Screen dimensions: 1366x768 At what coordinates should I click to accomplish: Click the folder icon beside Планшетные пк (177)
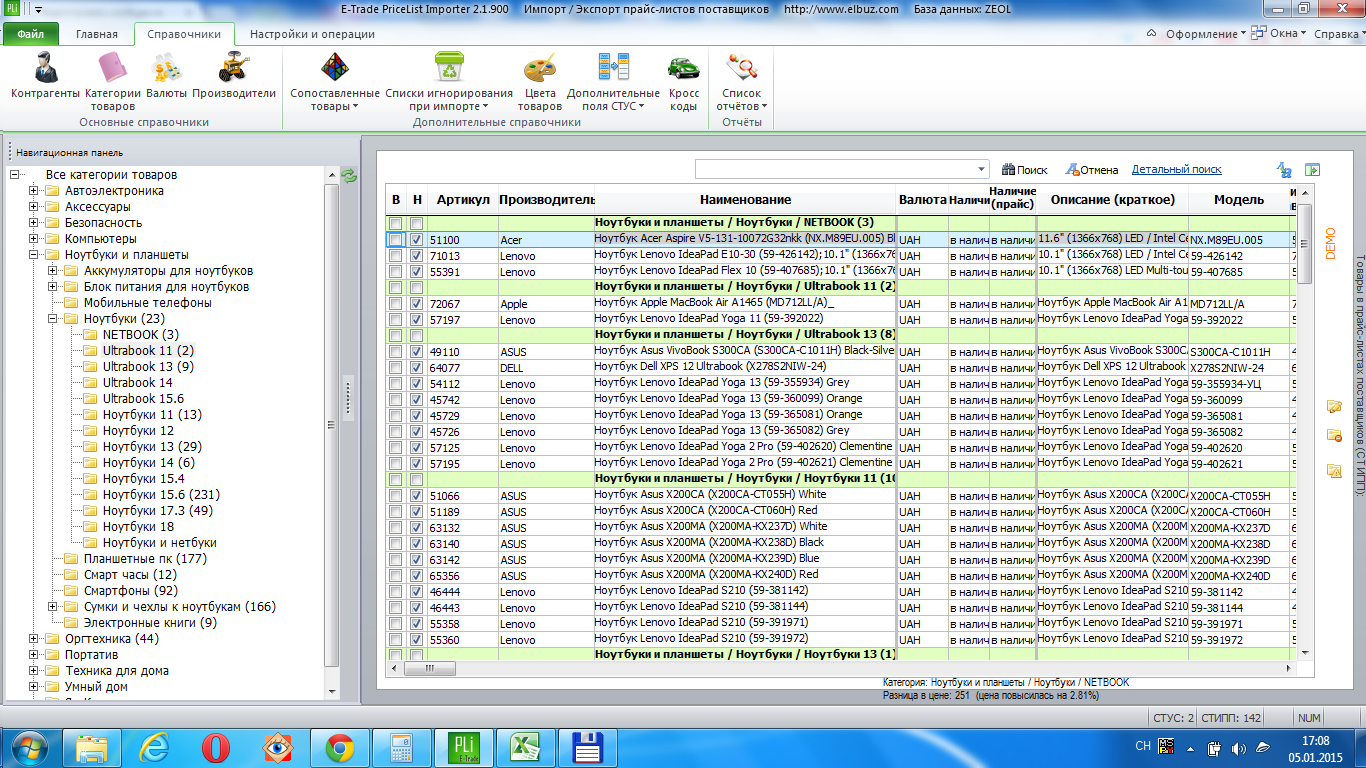(x=71, y=559)
